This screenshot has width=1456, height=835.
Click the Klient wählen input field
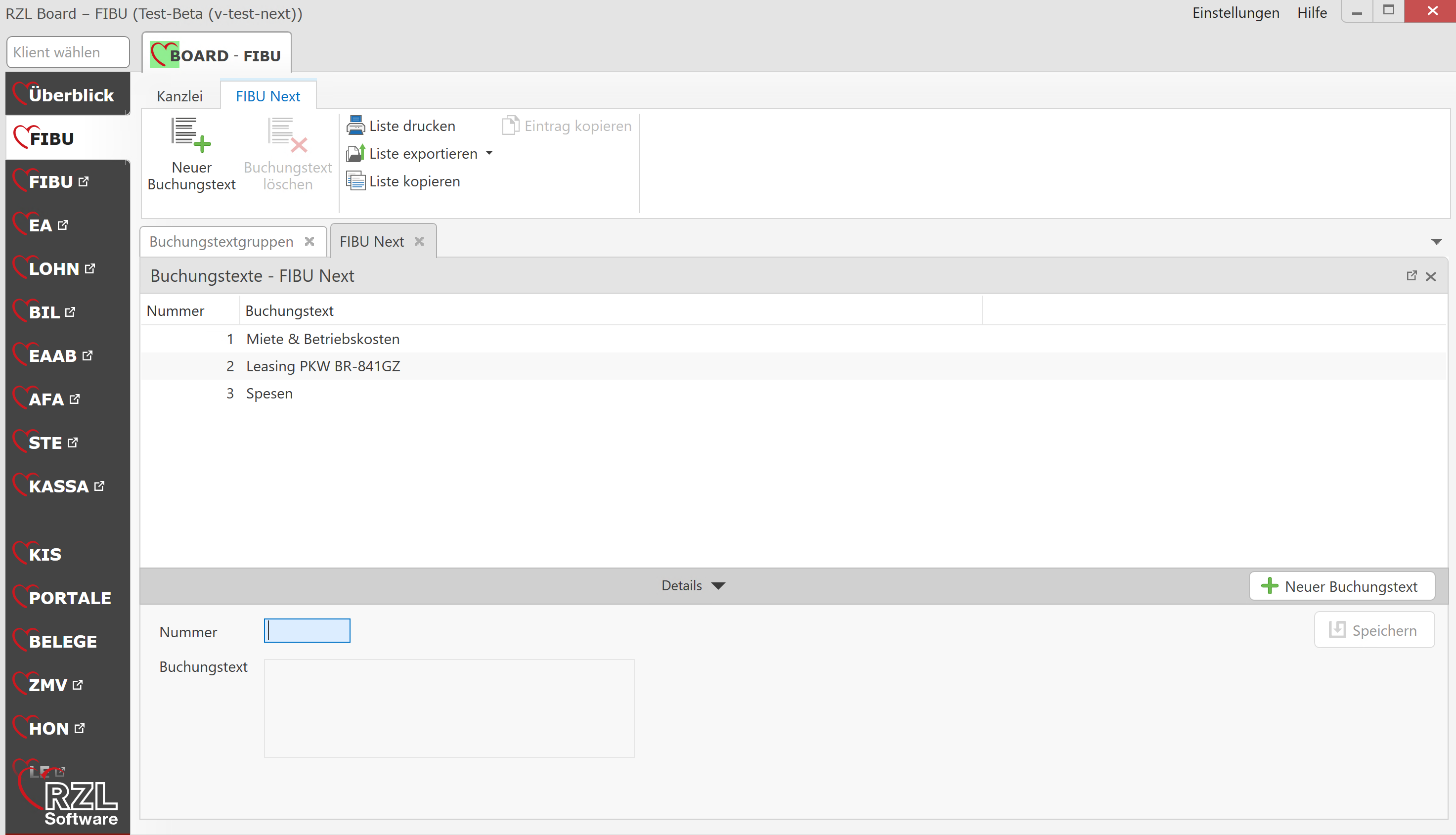[x=68, y=52]
